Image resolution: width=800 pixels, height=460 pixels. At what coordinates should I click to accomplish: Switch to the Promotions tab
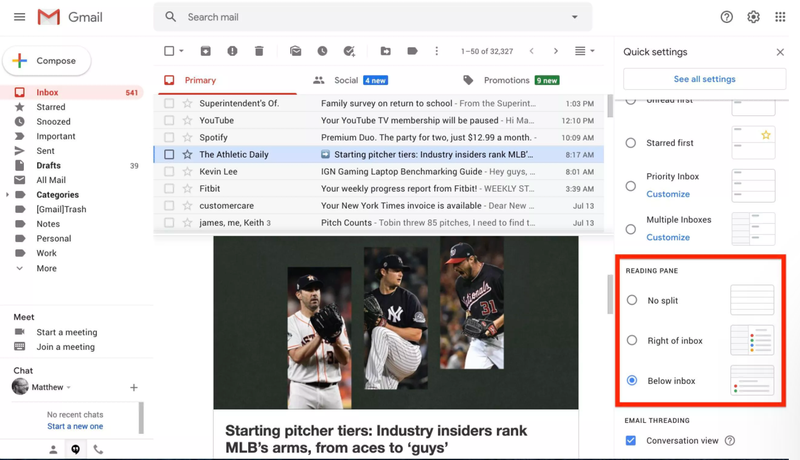click(506, 80)
